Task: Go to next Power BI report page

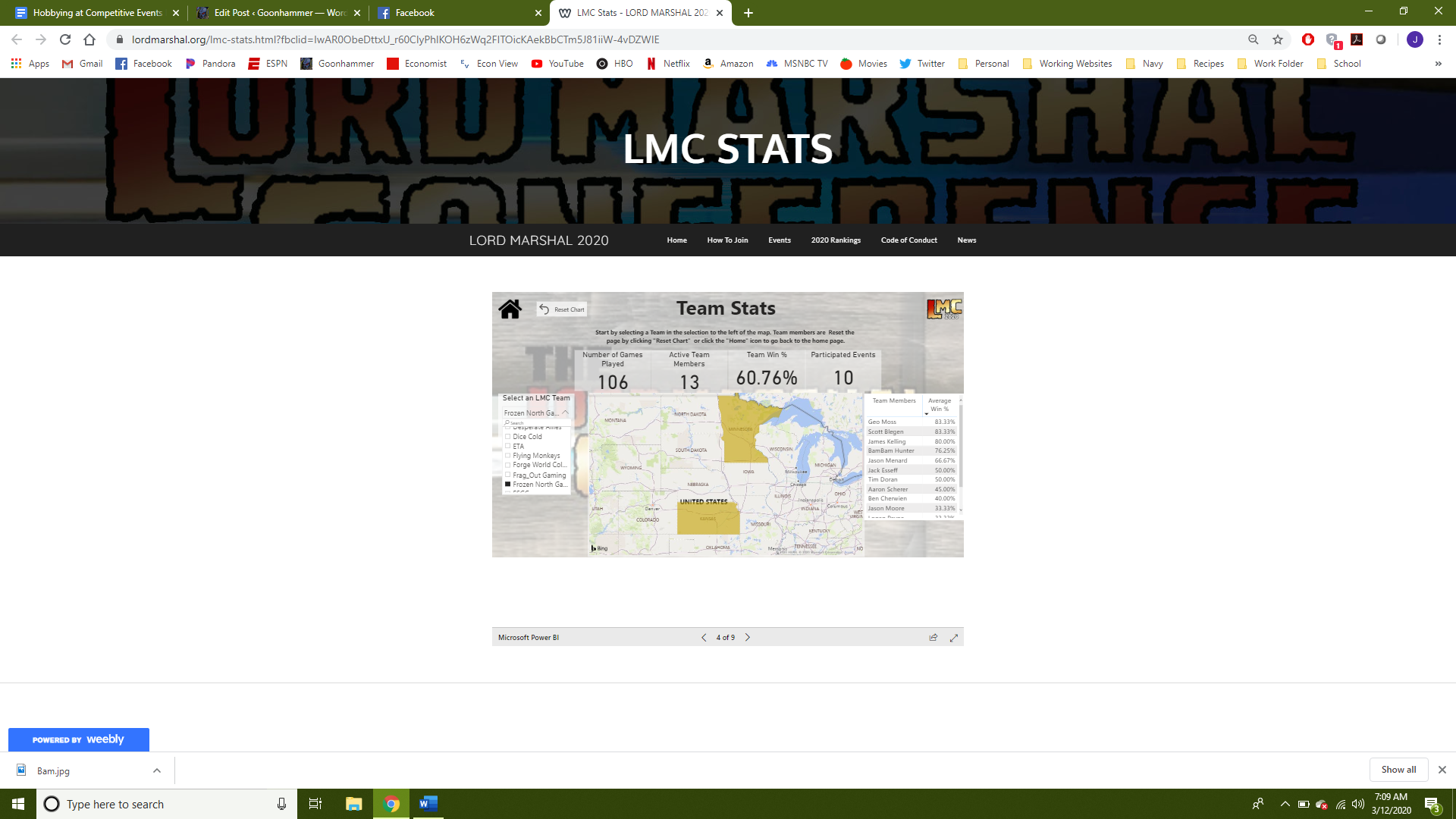Action: 748,637
